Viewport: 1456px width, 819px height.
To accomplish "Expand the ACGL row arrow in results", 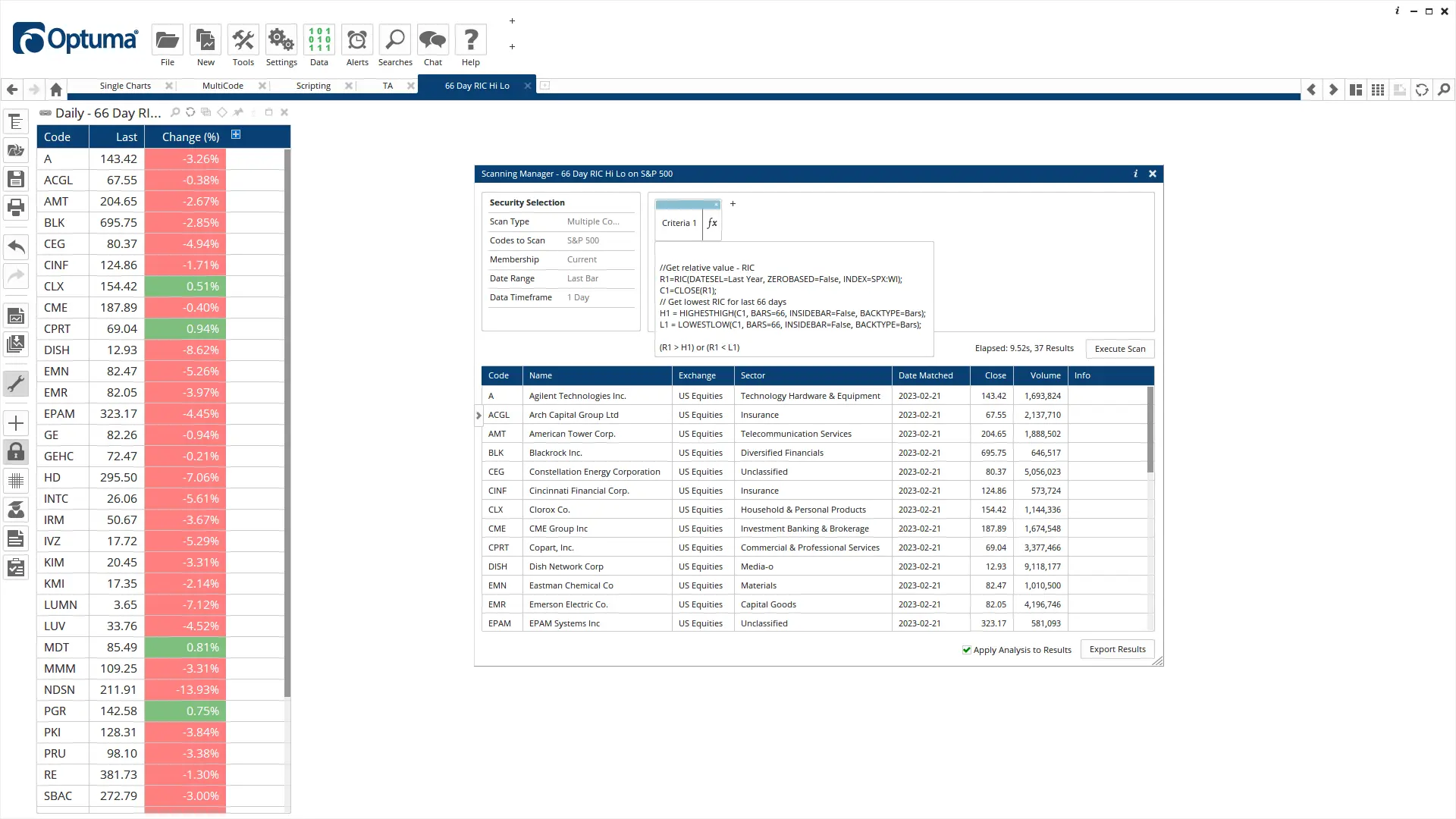I will point(479,416).
